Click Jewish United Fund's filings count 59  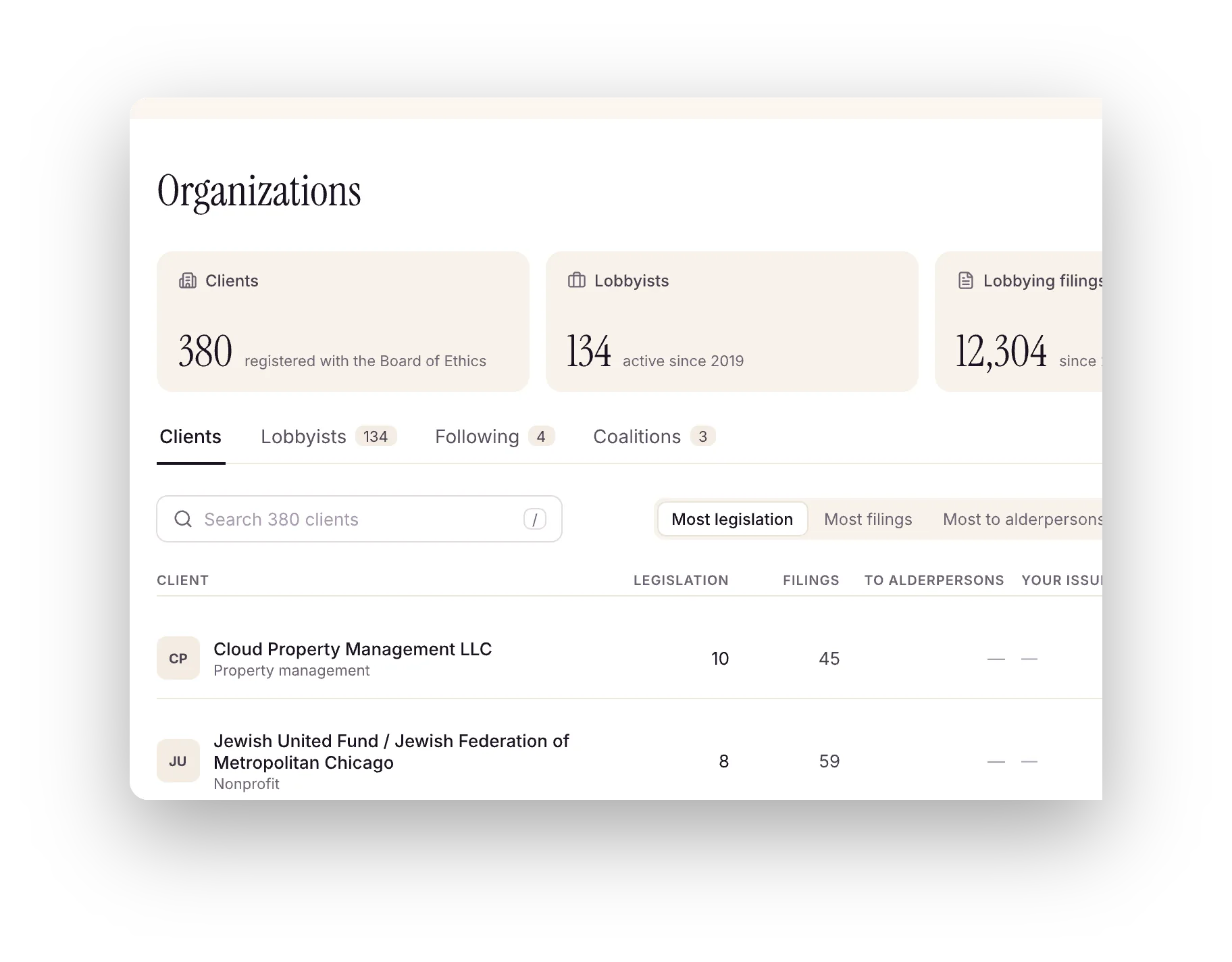click(829, 761)
